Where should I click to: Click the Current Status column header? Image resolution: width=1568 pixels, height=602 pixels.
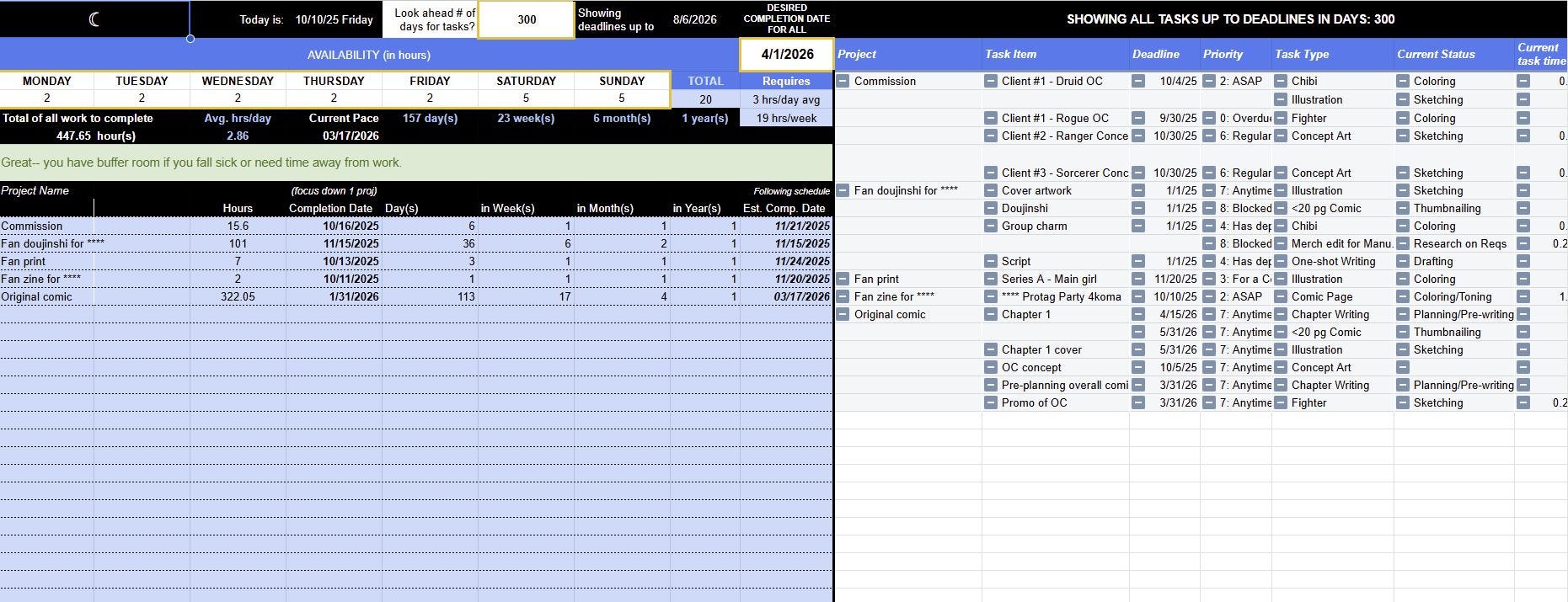(1454, 55)
